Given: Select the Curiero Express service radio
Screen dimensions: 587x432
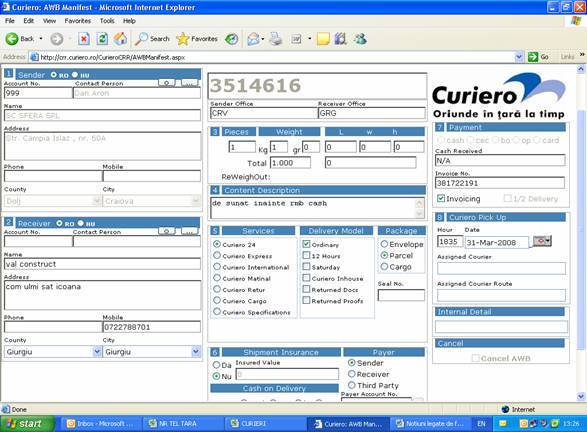Looking at the screenshot, I should (x=217, y=255).
